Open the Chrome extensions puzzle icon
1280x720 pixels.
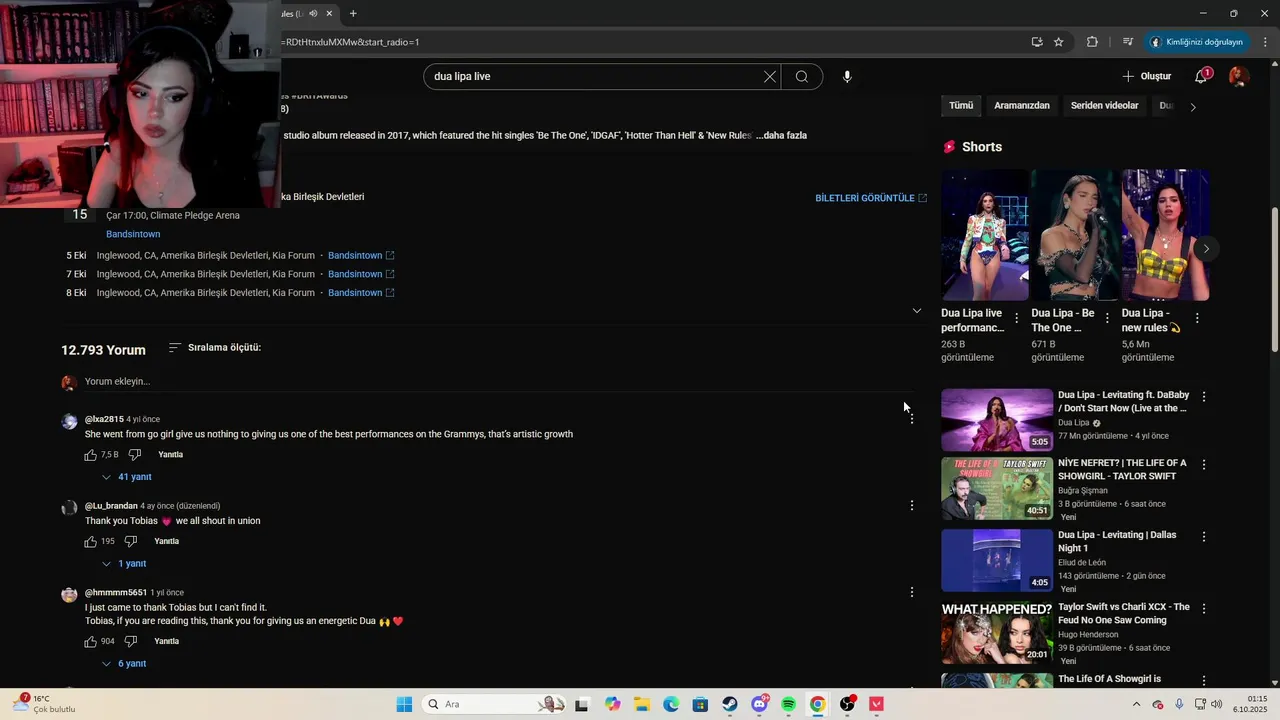(1092, 42)
